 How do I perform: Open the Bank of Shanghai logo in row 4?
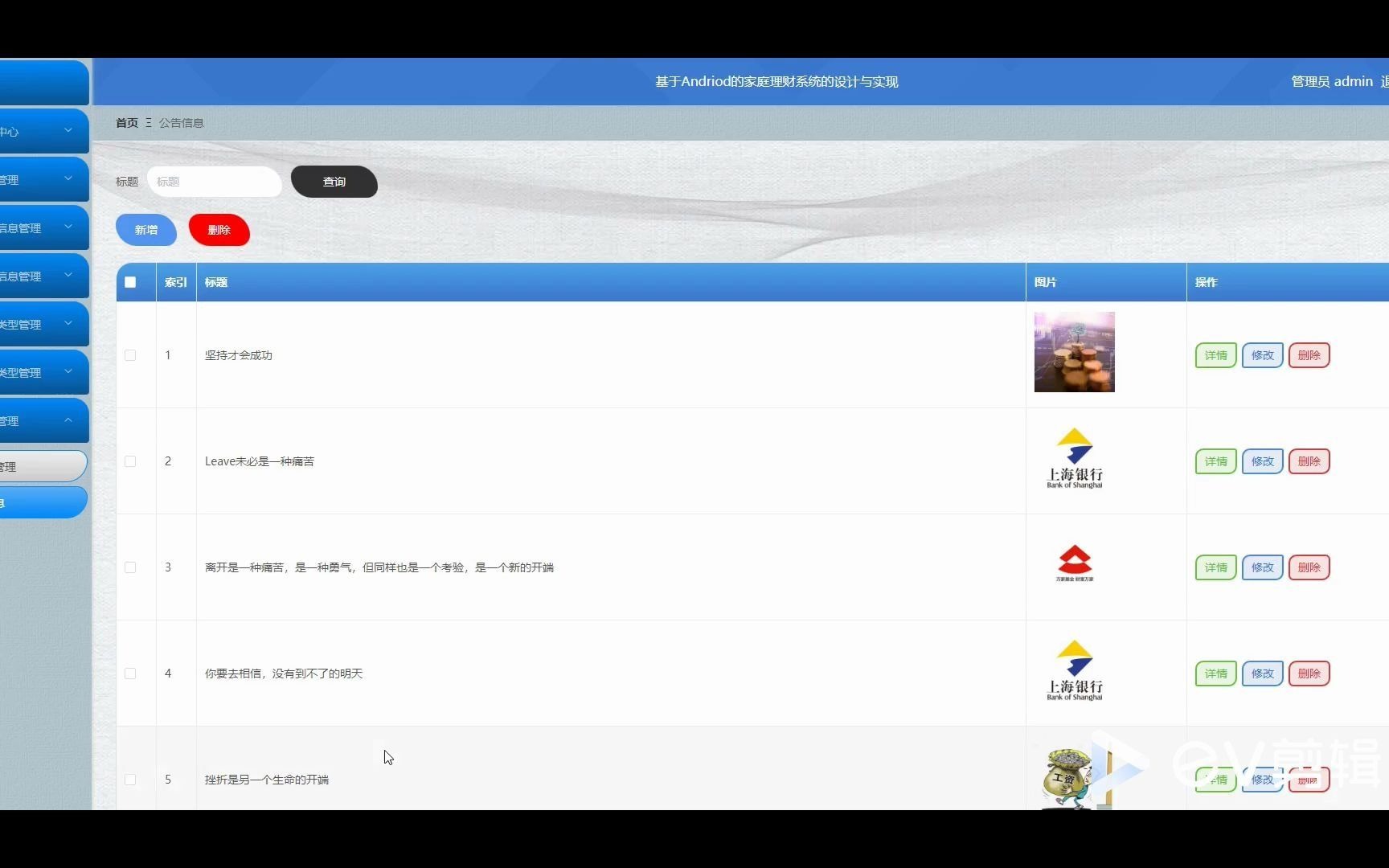point(1075,670)
